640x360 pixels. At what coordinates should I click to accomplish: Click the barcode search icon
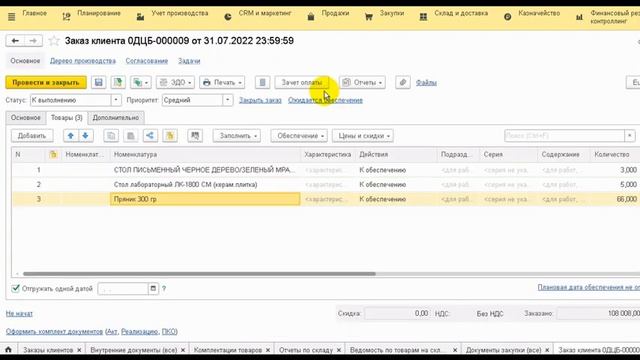(195, 136)
